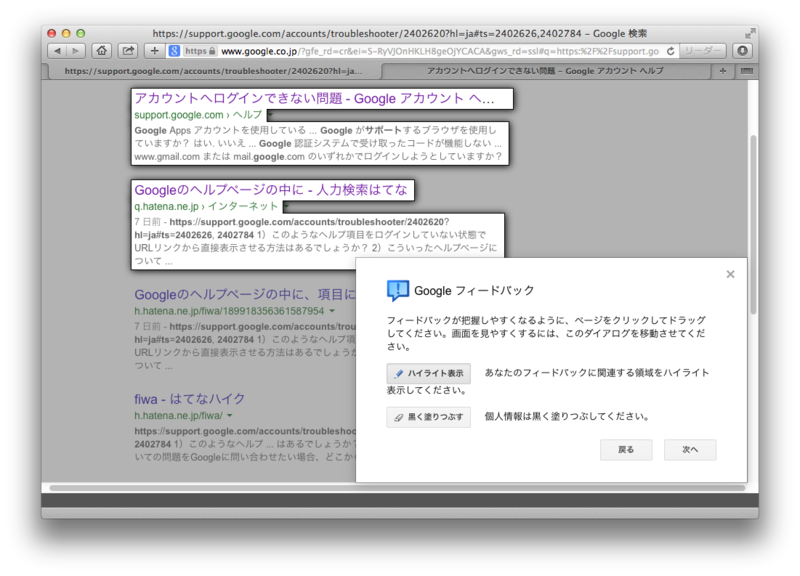Click the green zoom window button
This screenshot has height=576, width=800.
coord(81,34)
